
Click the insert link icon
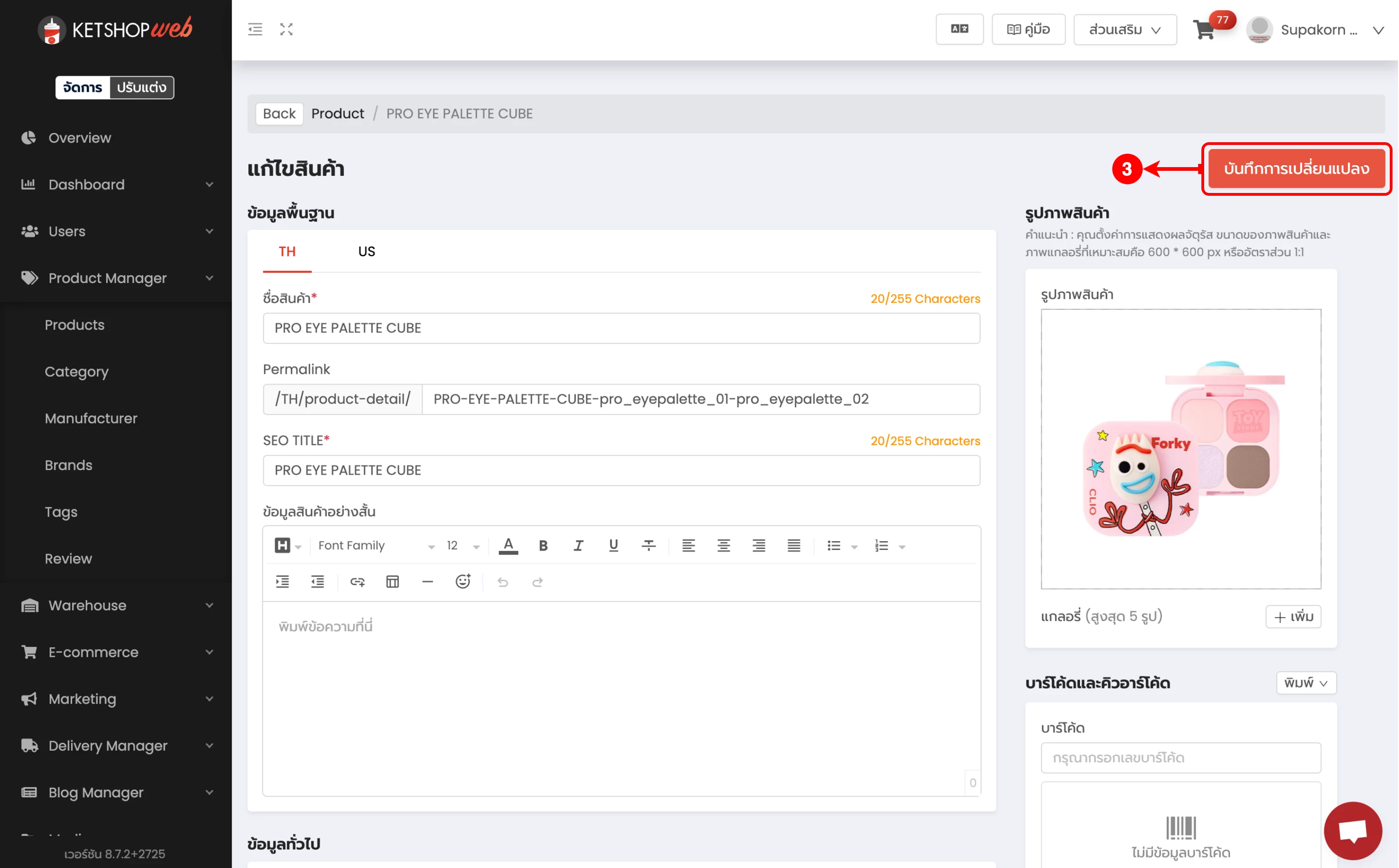coord(357,582)
